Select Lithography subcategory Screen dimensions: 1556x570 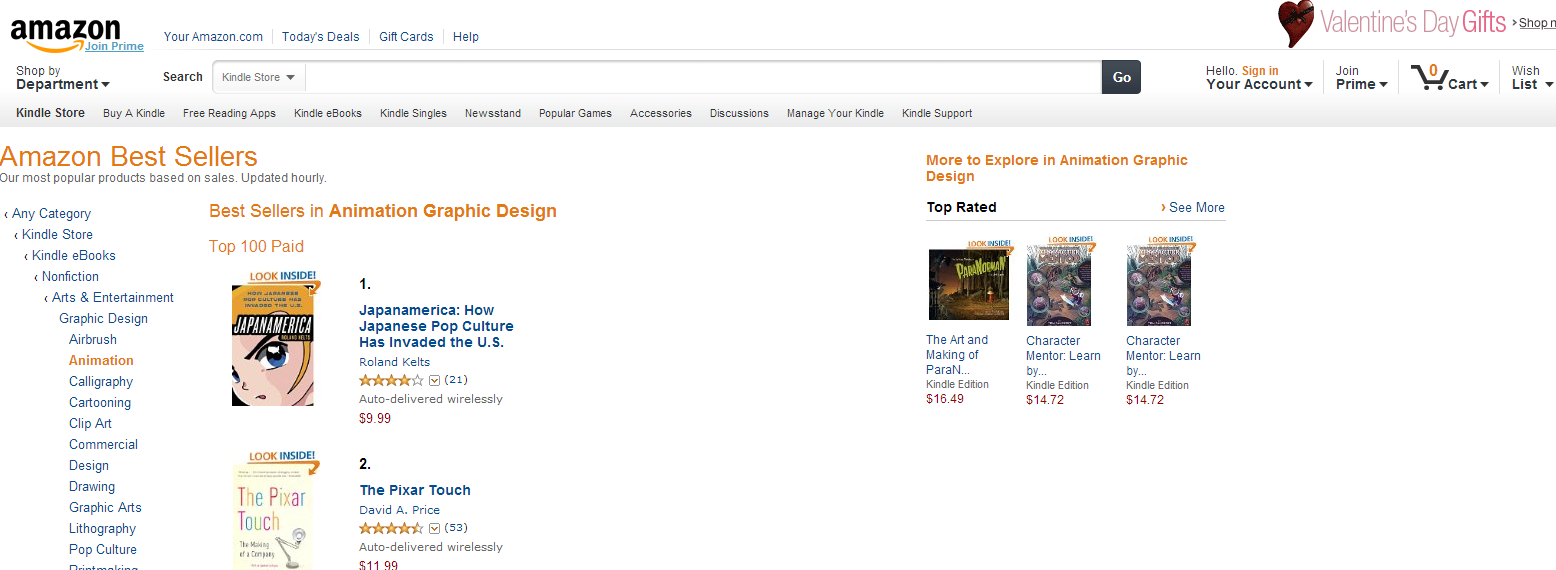point(102,529)
